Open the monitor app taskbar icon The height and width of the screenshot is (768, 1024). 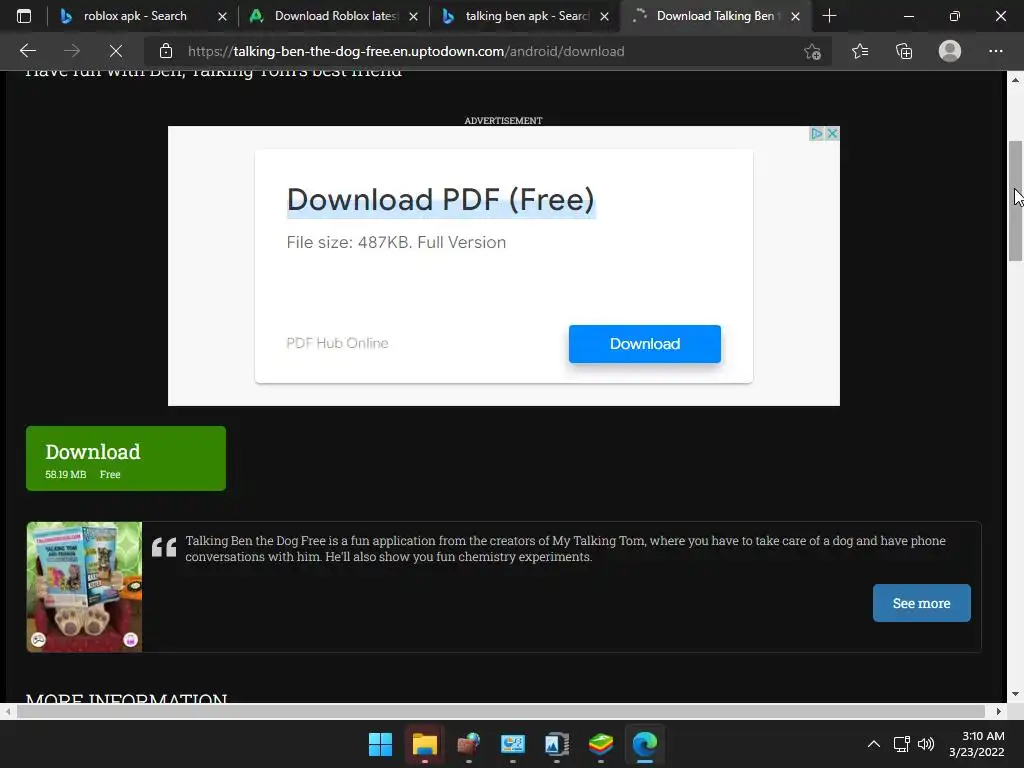pos(513,744)
